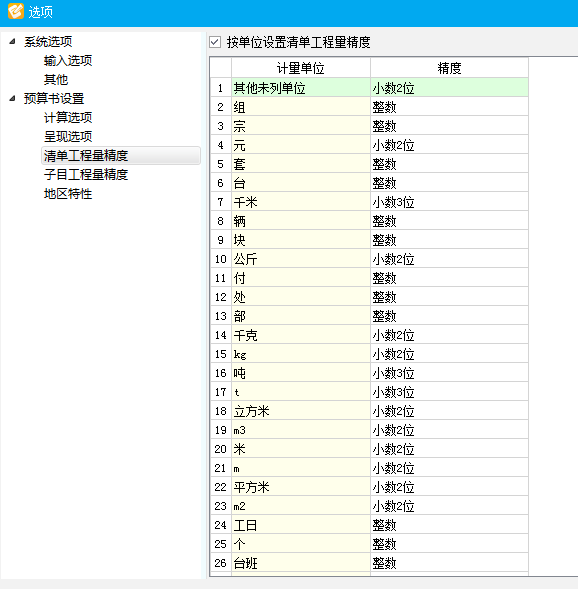
Task: Select the t unit cell in row 17
Action: (301, 392)
